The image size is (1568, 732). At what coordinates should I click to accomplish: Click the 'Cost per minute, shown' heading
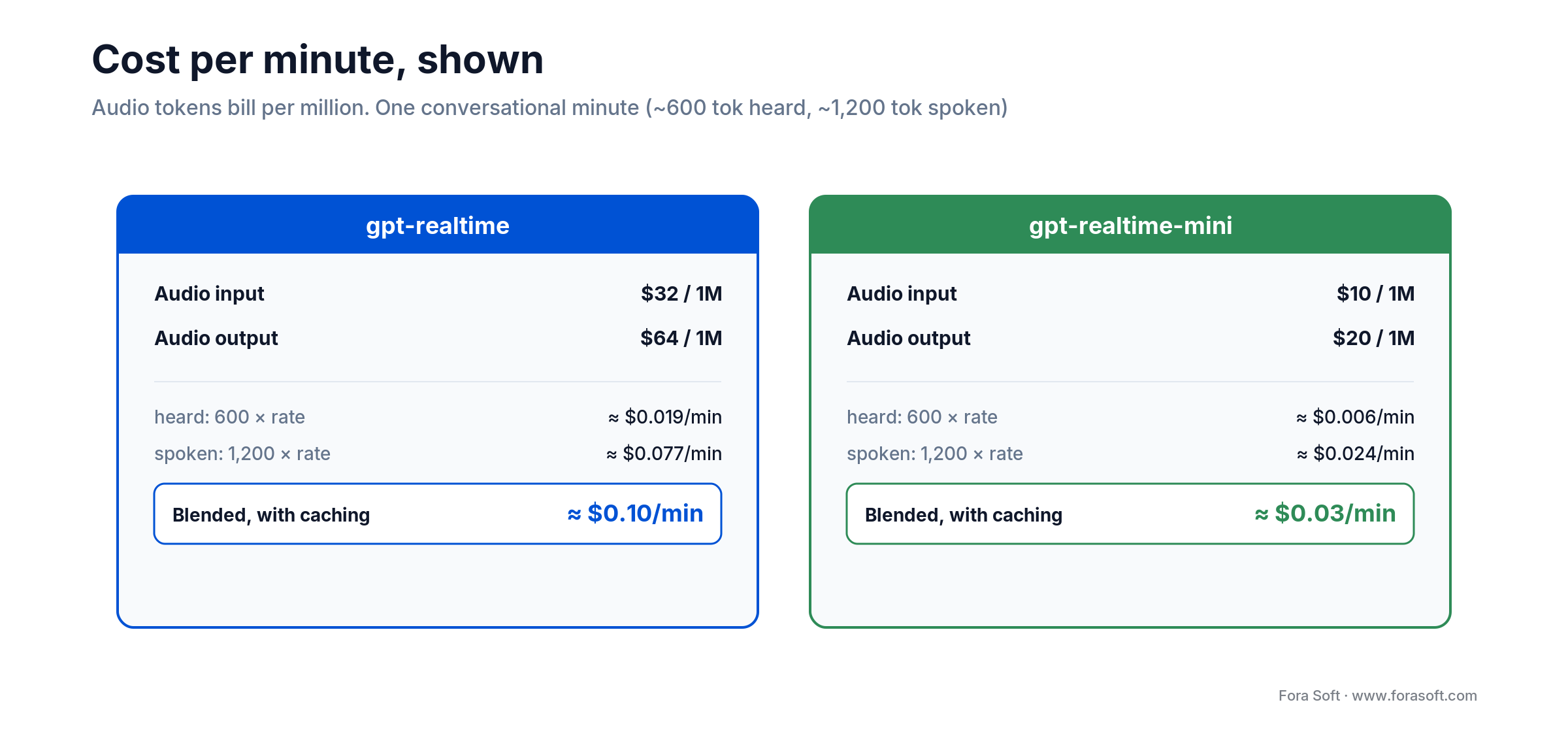click(318, 60)
